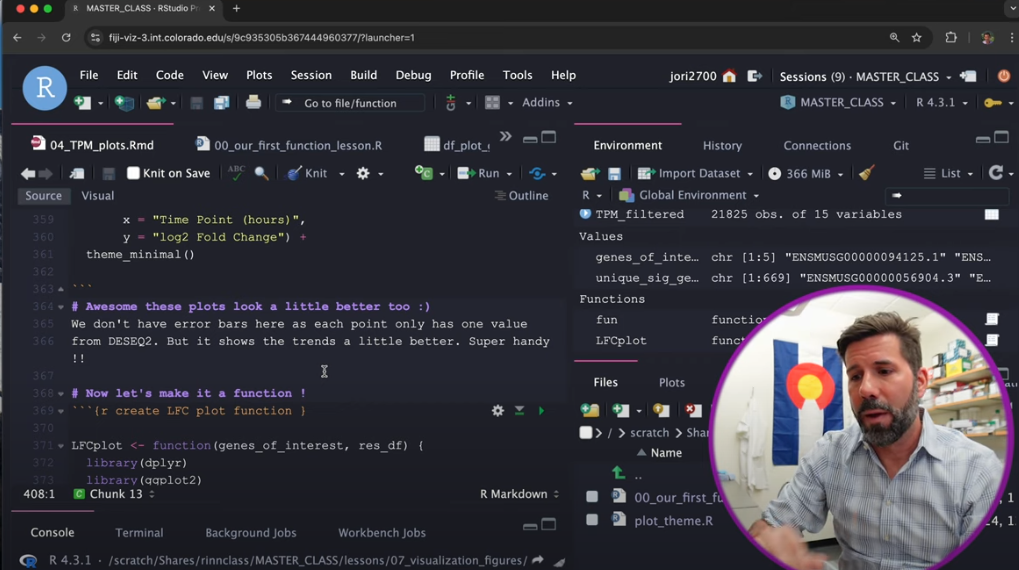Open the Session menu
The height and width of the screenshot is (570, 1019).
[x=311, y=75]
